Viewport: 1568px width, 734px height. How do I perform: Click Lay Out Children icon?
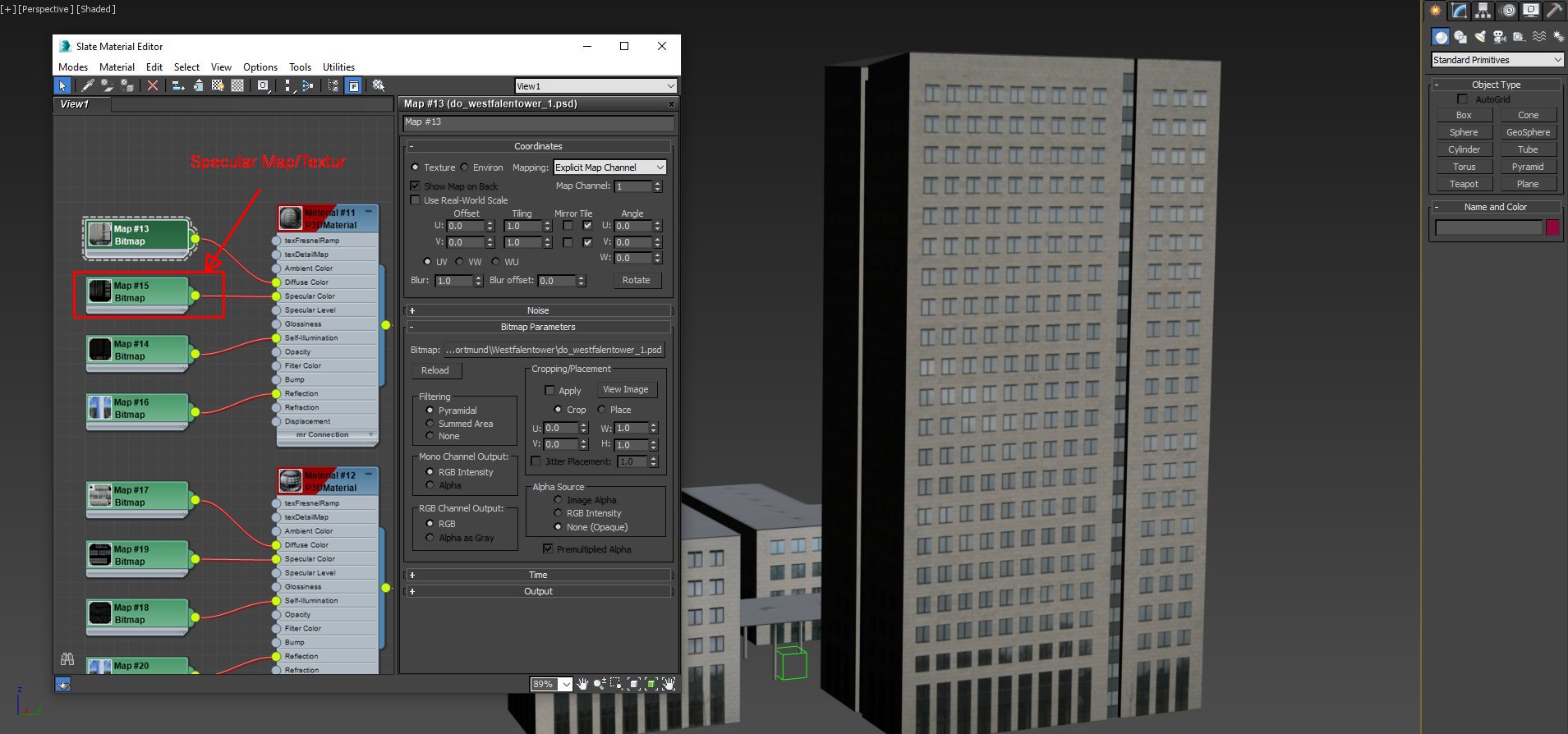tap(307, 85)
